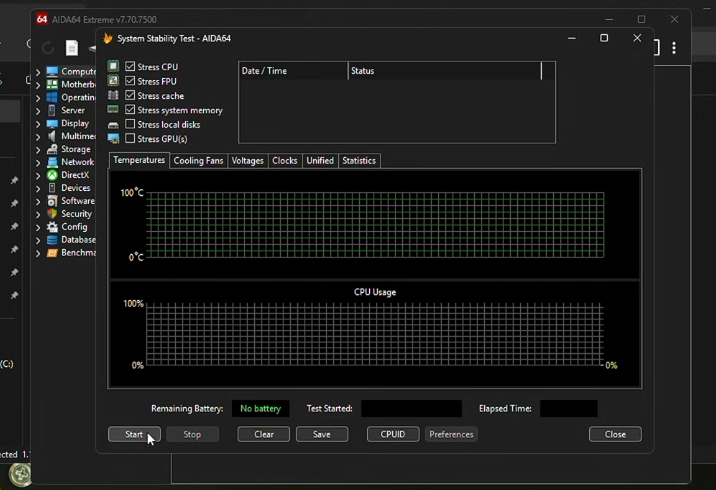Switch to the Cooling Fans tab
This screenshot has width=716, height=490.
[x=198, y=161]
